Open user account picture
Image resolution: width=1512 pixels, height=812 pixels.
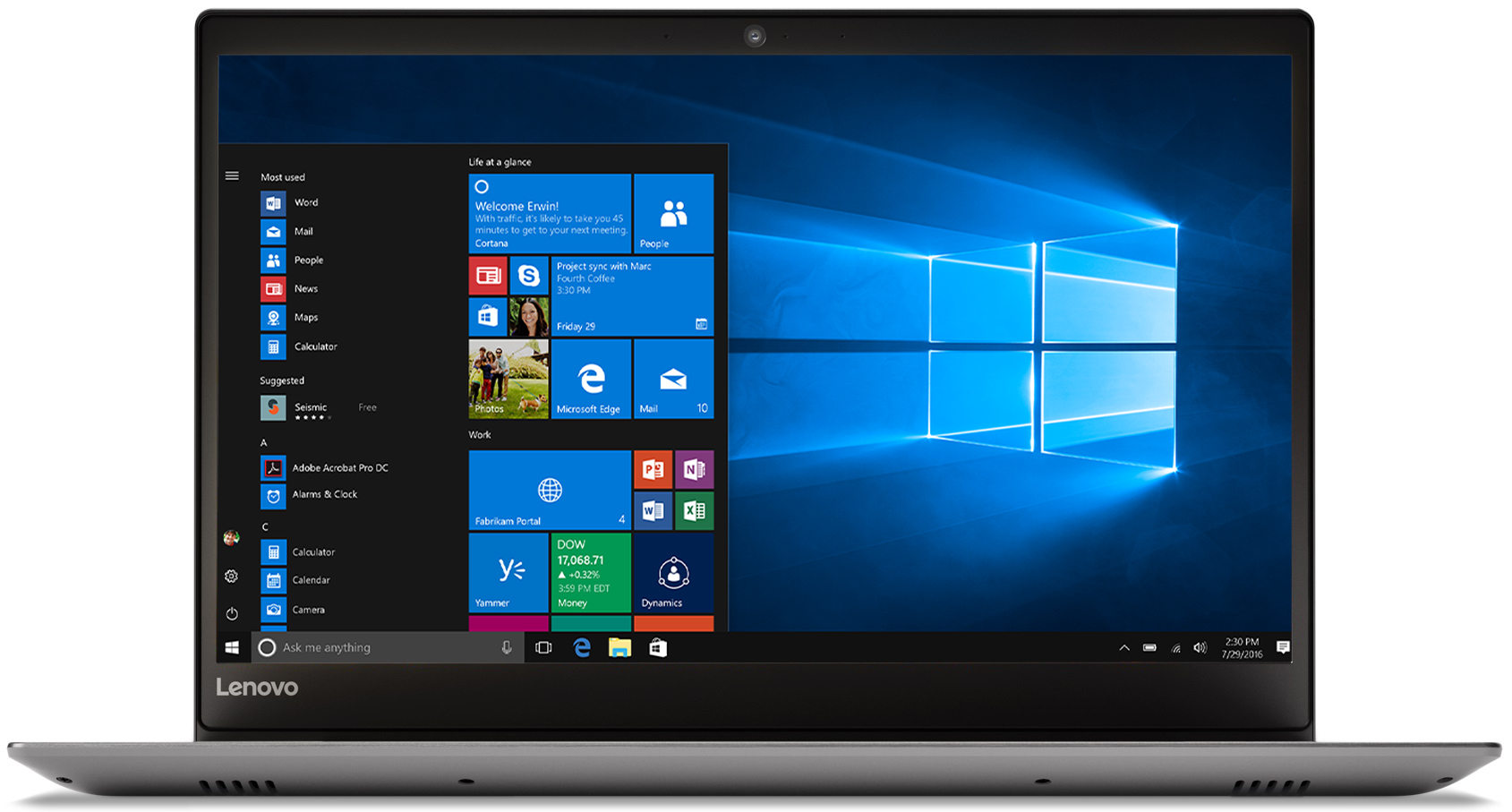click(231, 538)
